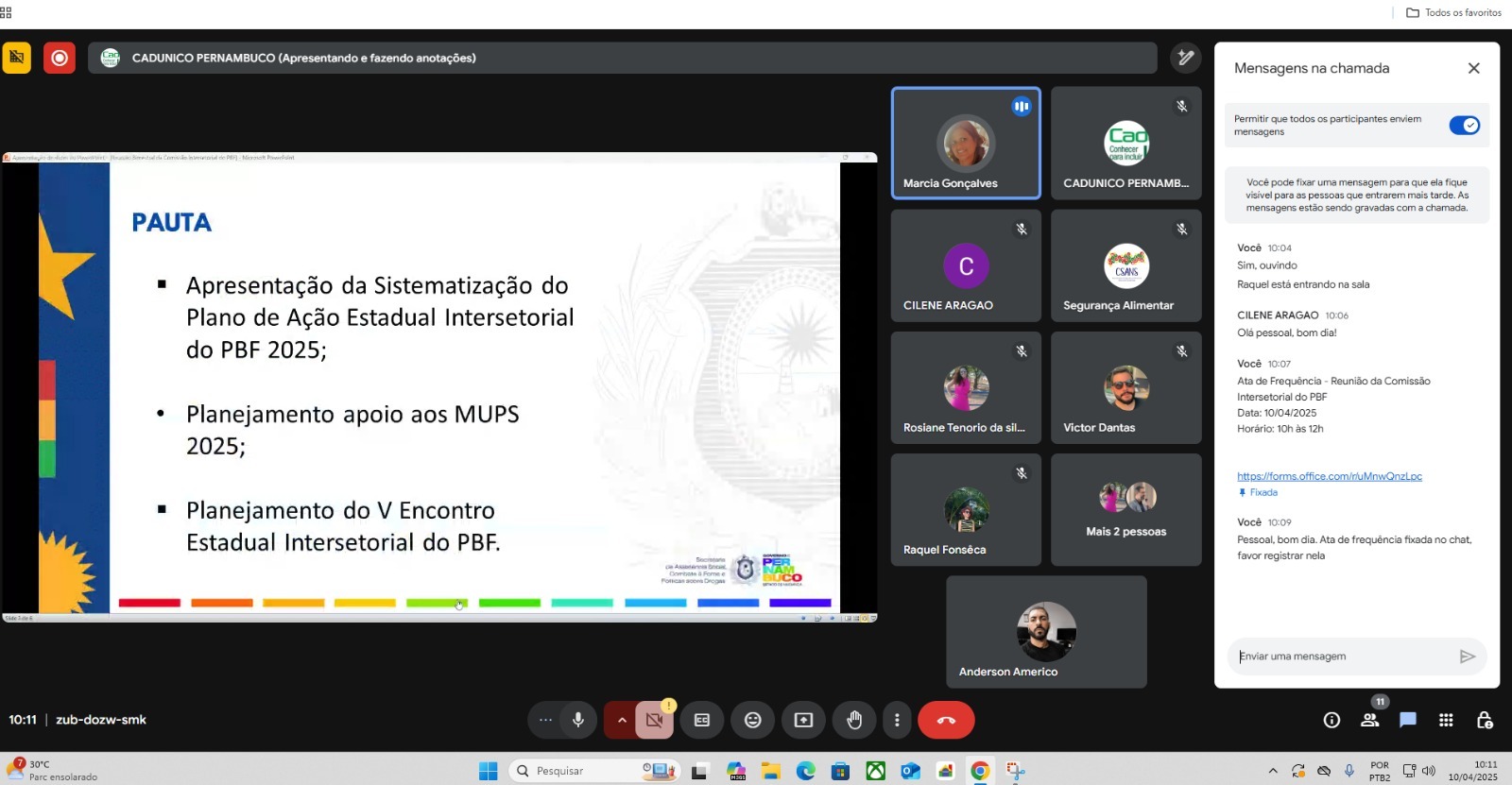Screen dimensions: 1512x785
Task: Click the raise hand icon
Action: coord(854,720)
